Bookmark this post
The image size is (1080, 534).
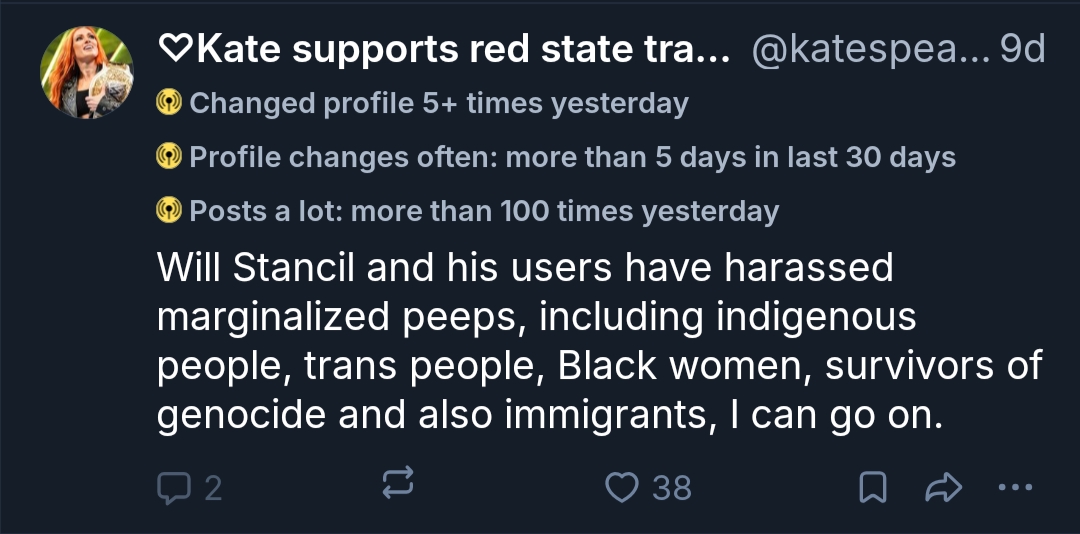coord(873,487)
